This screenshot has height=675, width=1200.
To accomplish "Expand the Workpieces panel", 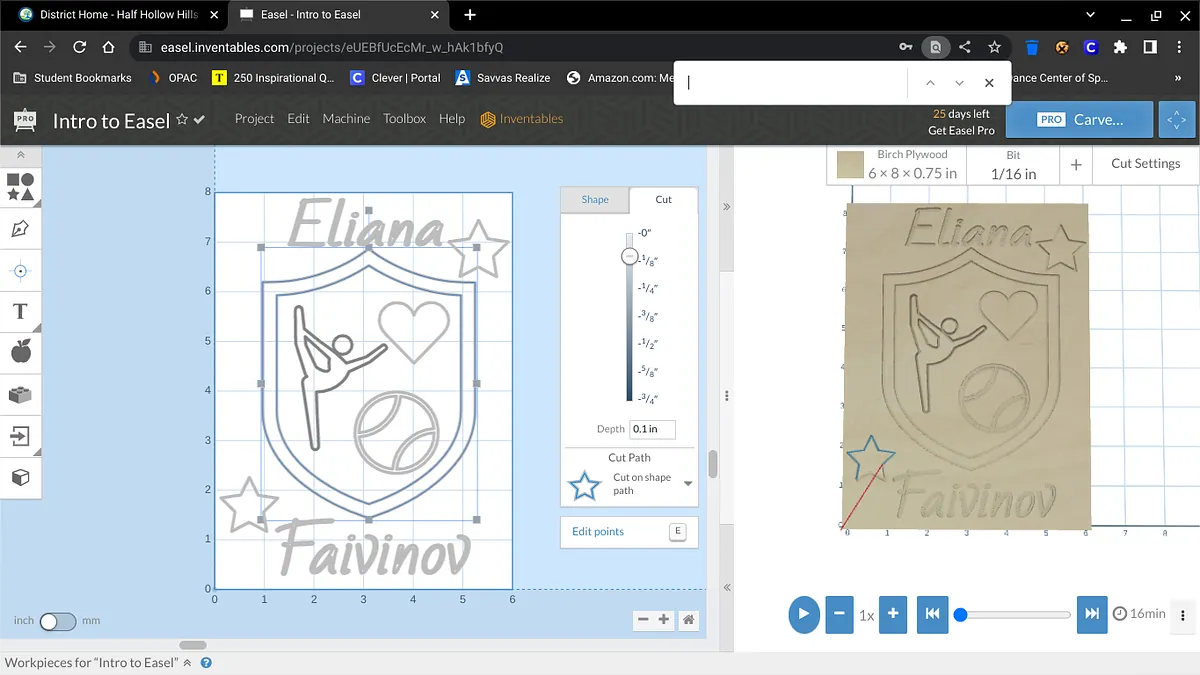I will click(187, 663).
